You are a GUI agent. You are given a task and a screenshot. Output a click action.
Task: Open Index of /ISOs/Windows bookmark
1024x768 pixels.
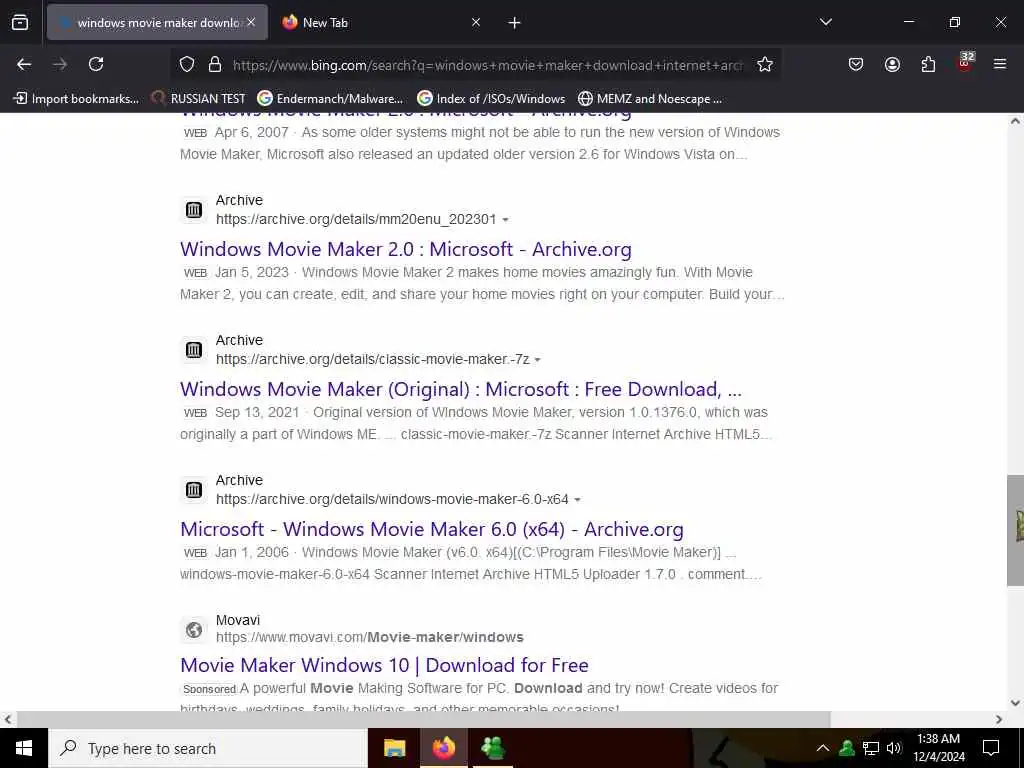click(491, 99)
